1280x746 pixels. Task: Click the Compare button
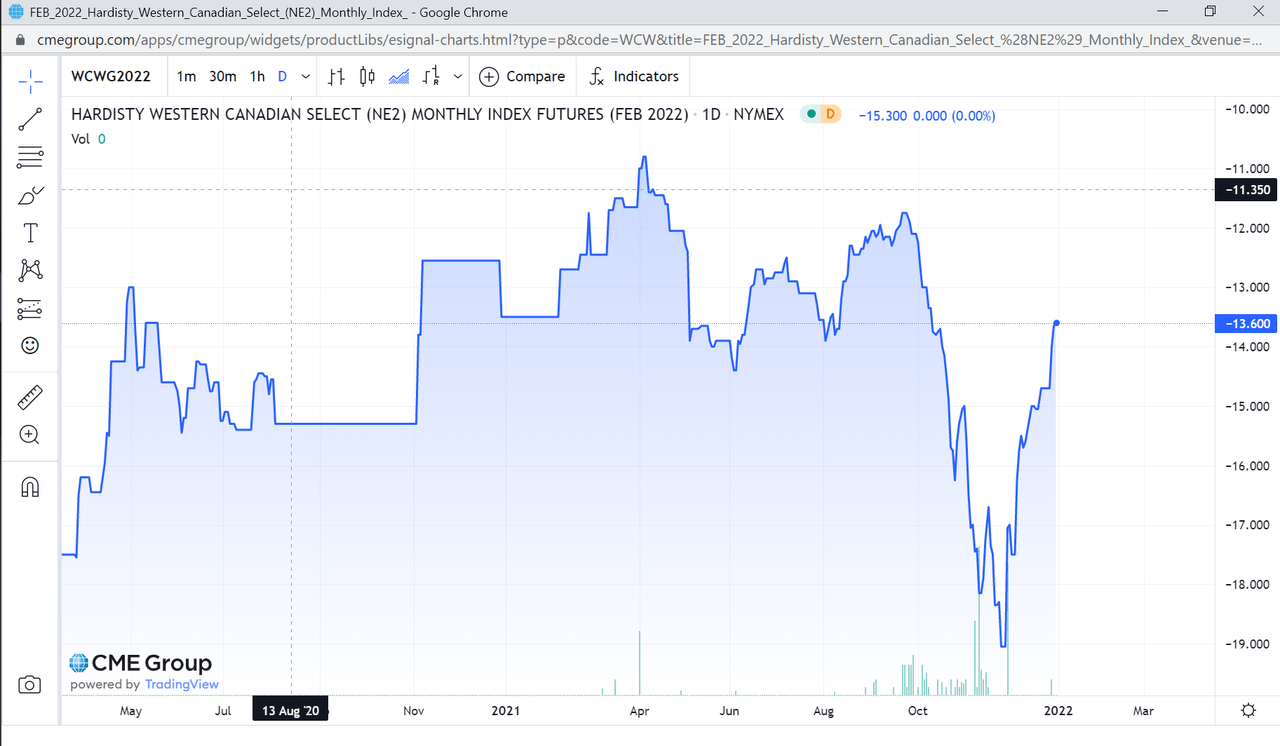pyautogui.click(x=522, y=76)
